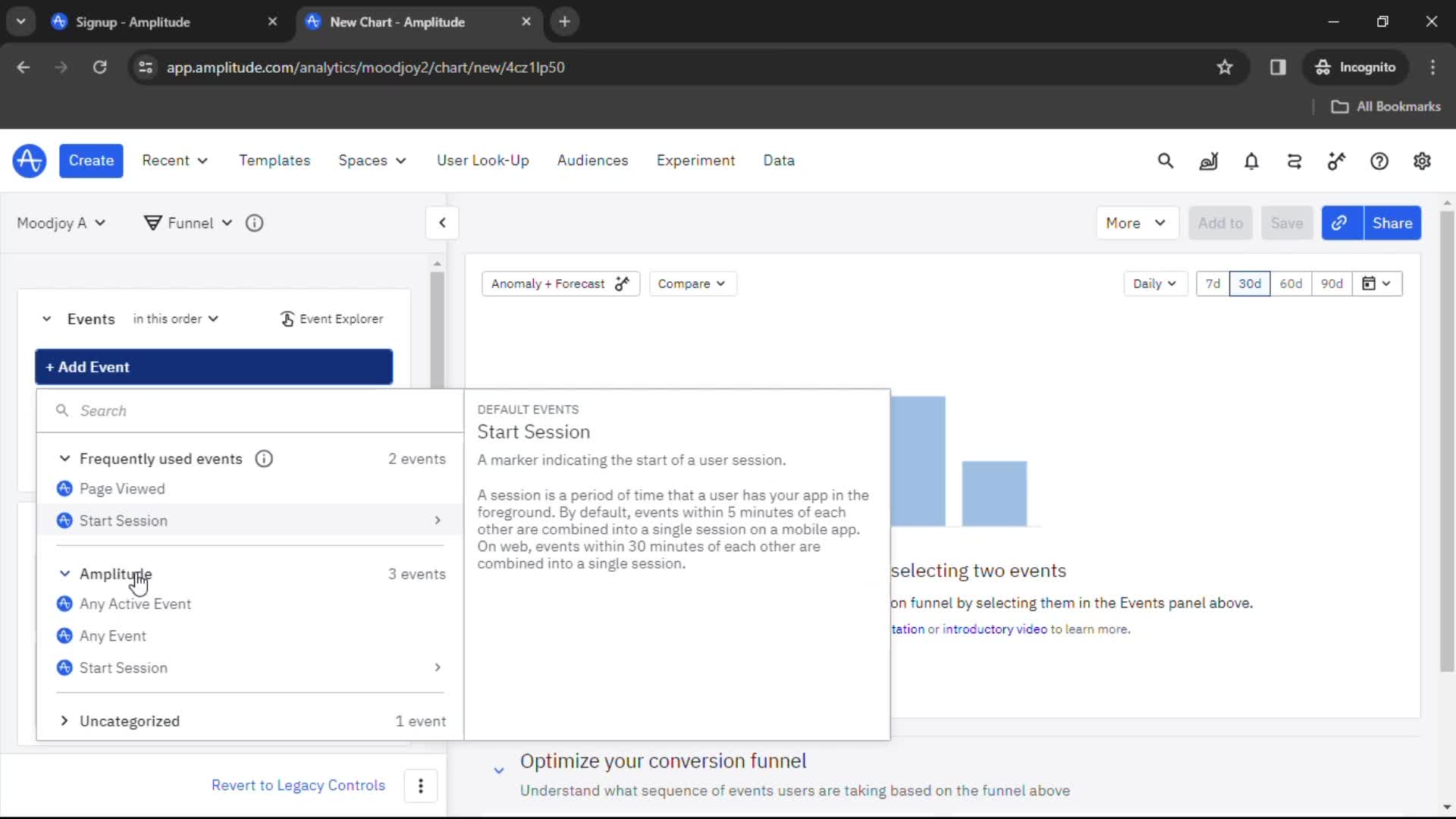Open the help question mark icon
This screenshot has width=1456, height=819.
tap(1379, 161)
